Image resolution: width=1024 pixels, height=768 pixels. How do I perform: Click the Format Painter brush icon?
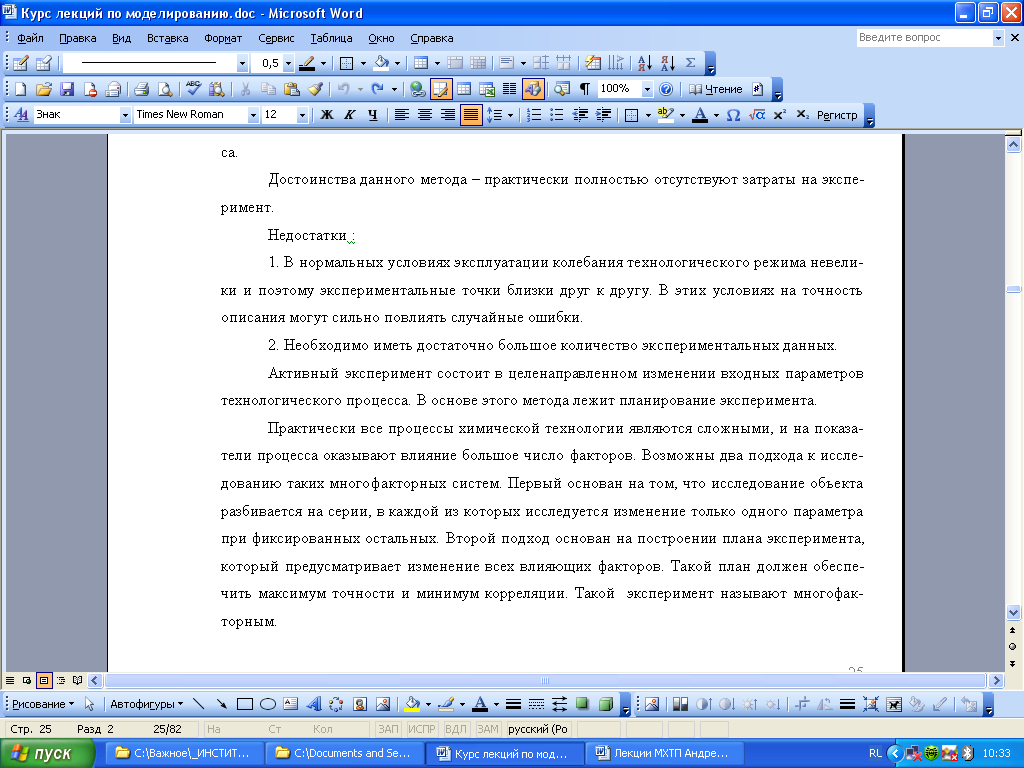315,89
